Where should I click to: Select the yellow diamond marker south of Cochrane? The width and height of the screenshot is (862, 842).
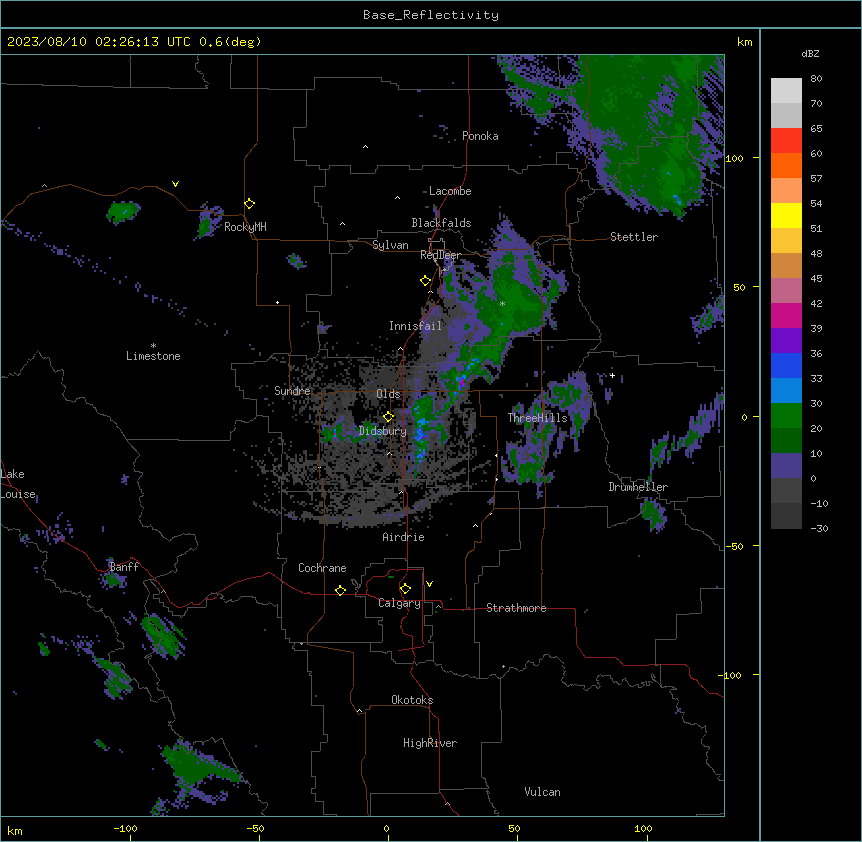[x=340, y=590]
